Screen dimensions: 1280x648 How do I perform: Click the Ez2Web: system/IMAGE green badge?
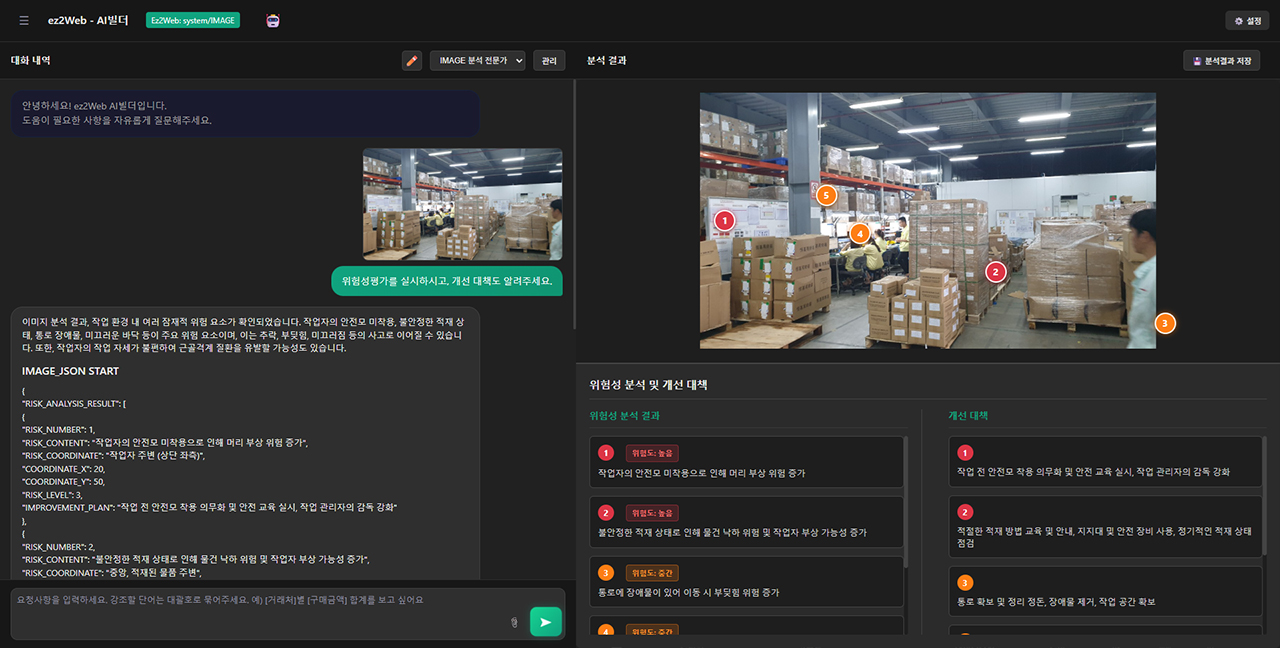click(193, 20)
